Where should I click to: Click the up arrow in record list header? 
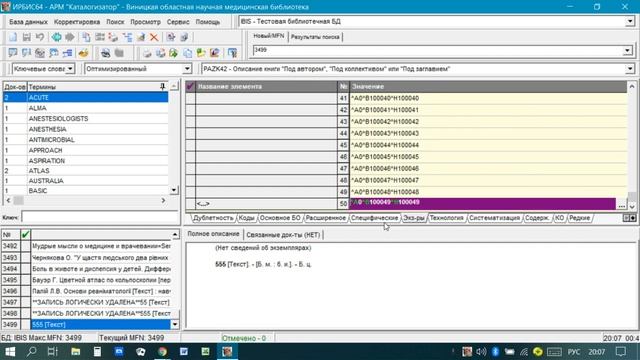(x=175, y=234)
